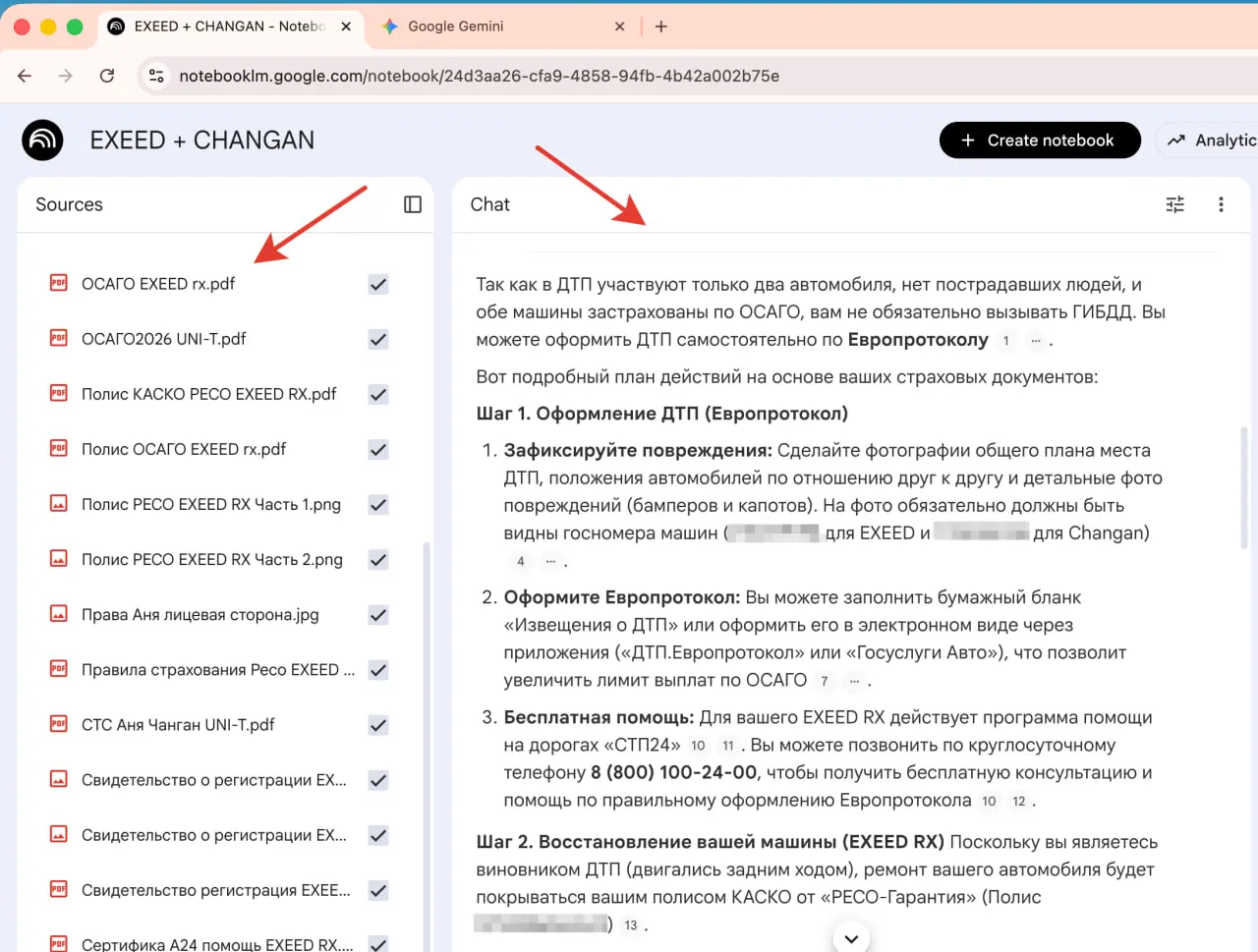This screenshot has width=1258, height=952.
Task: Deselect Полис ОСАГО EXEED rx.pdf
Action: (x=378, y=449)
